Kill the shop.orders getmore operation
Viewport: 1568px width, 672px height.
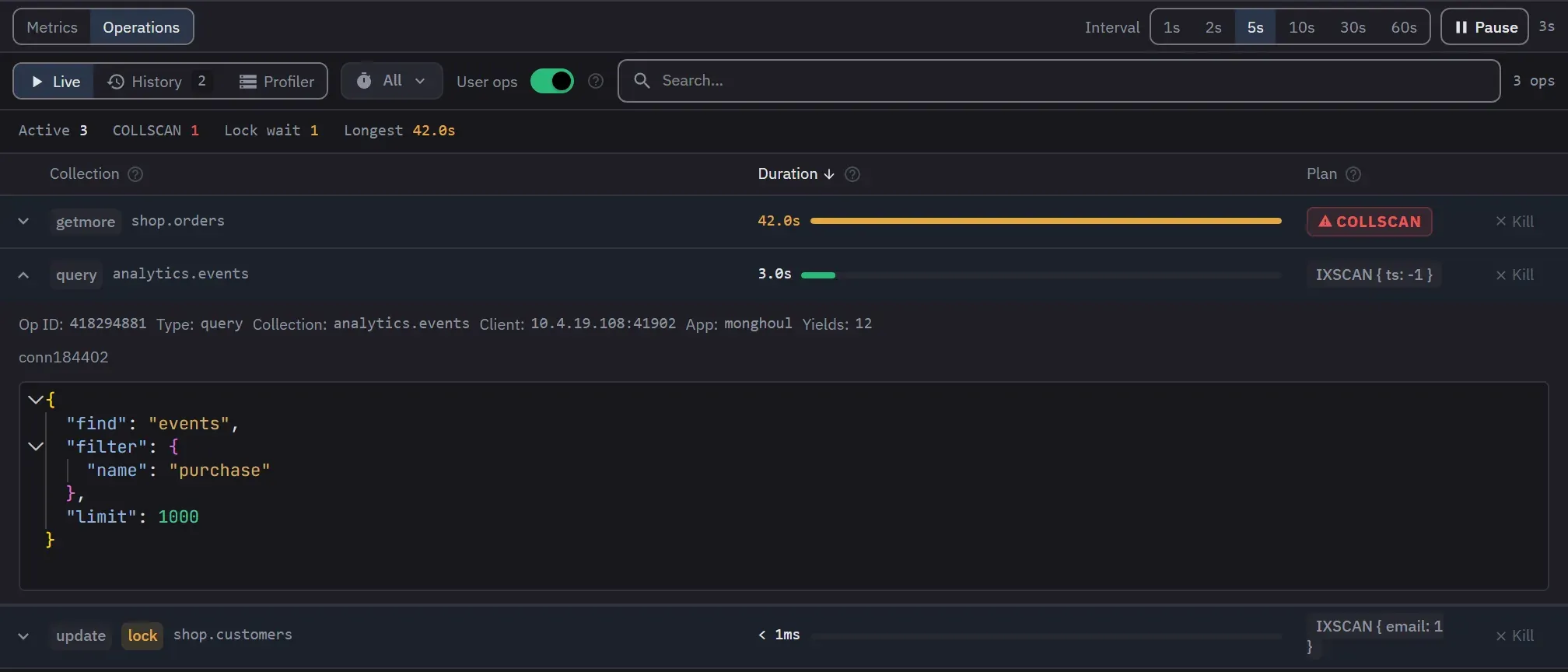click(x=1514, y=222)
